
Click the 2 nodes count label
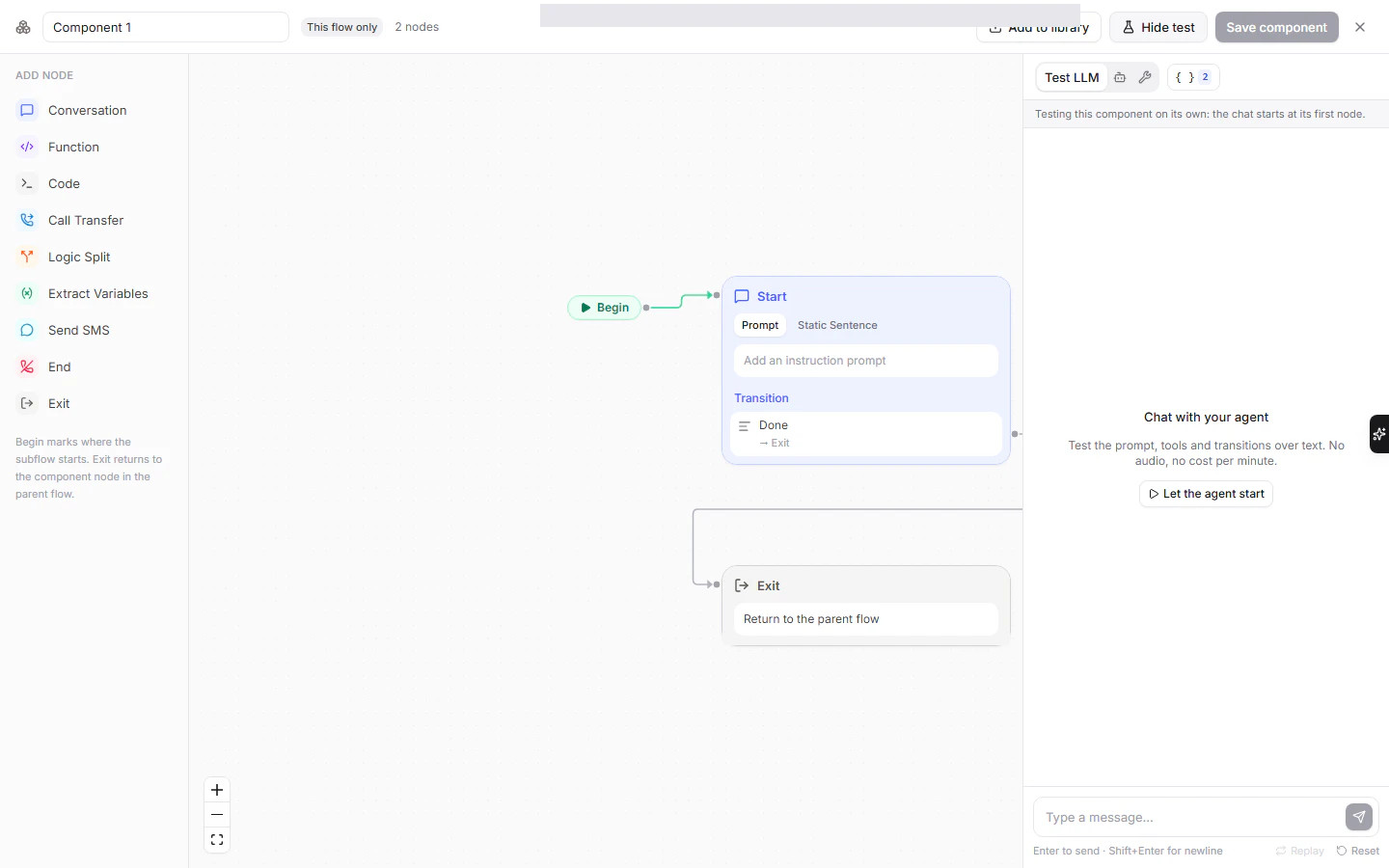(417, 27)
